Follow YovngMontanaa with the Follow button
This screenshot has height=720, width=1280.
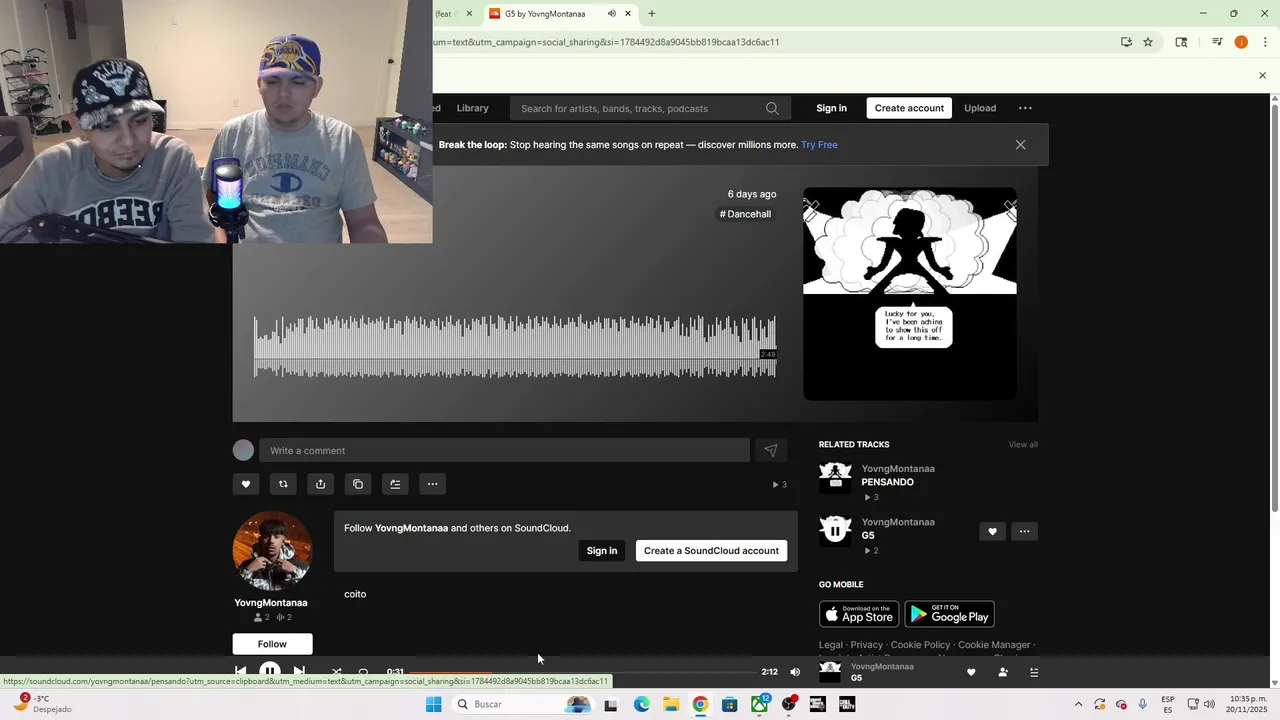coord(272,644)
